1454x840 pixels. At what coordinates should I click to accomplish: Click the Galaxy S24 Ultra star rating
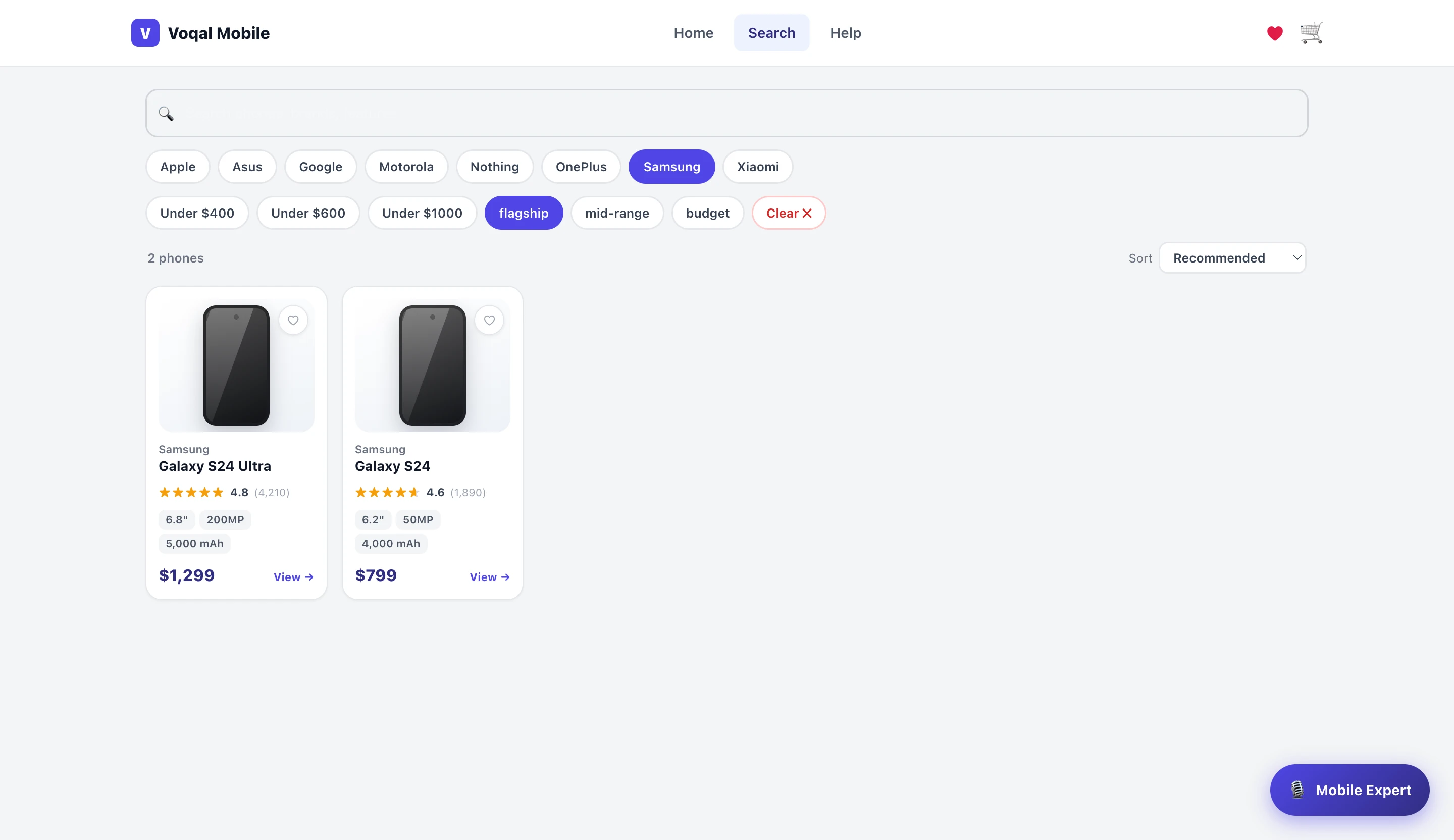pyautogui.click(x=191, y=492)
